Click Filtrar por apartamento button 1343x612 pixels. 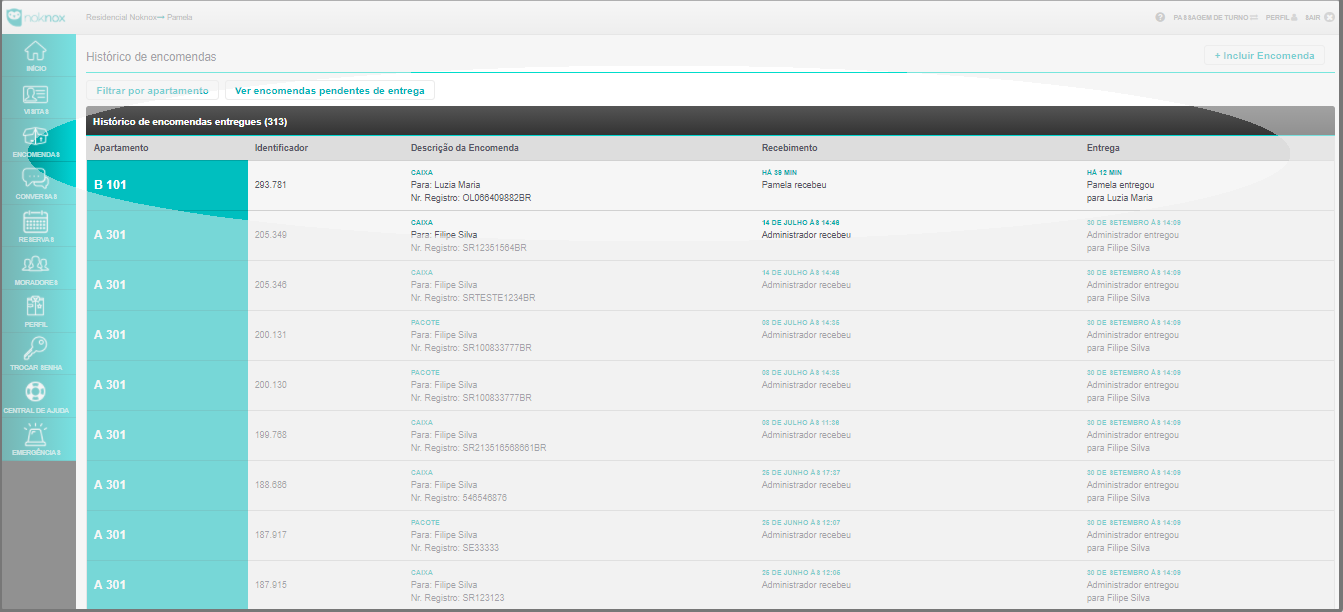coord(152,90)
